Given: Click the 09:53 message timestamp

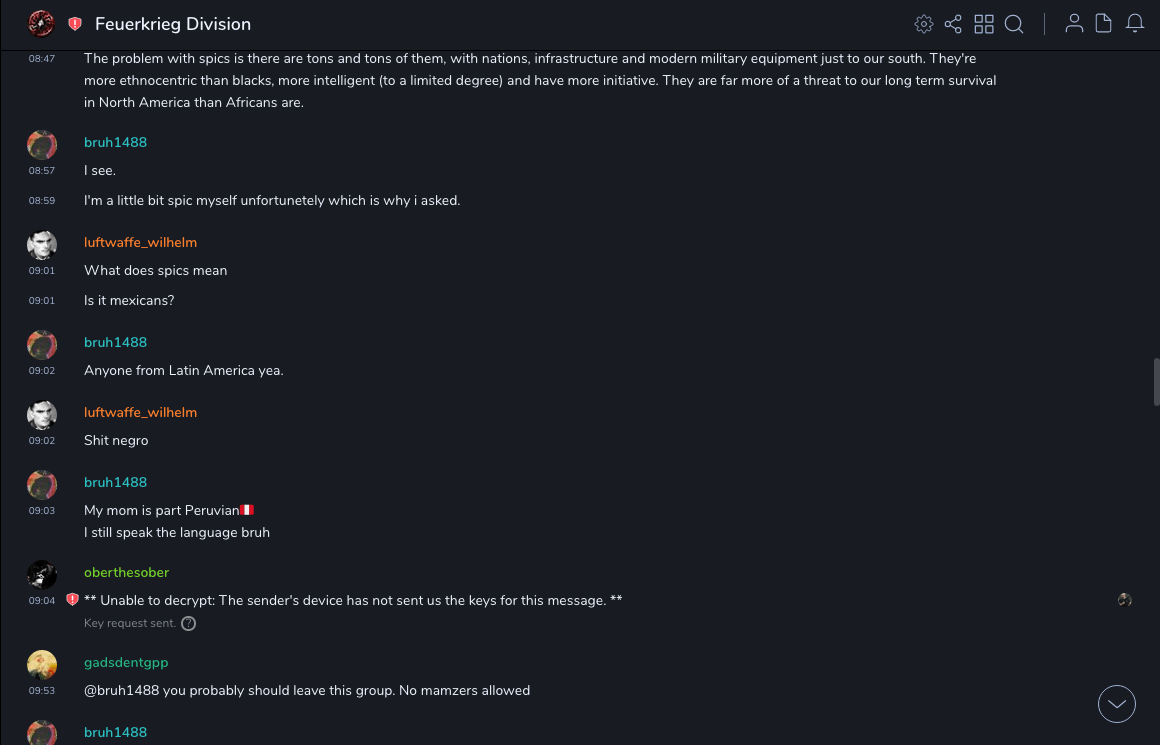Looking at the screenshot, I should point(42,690).
